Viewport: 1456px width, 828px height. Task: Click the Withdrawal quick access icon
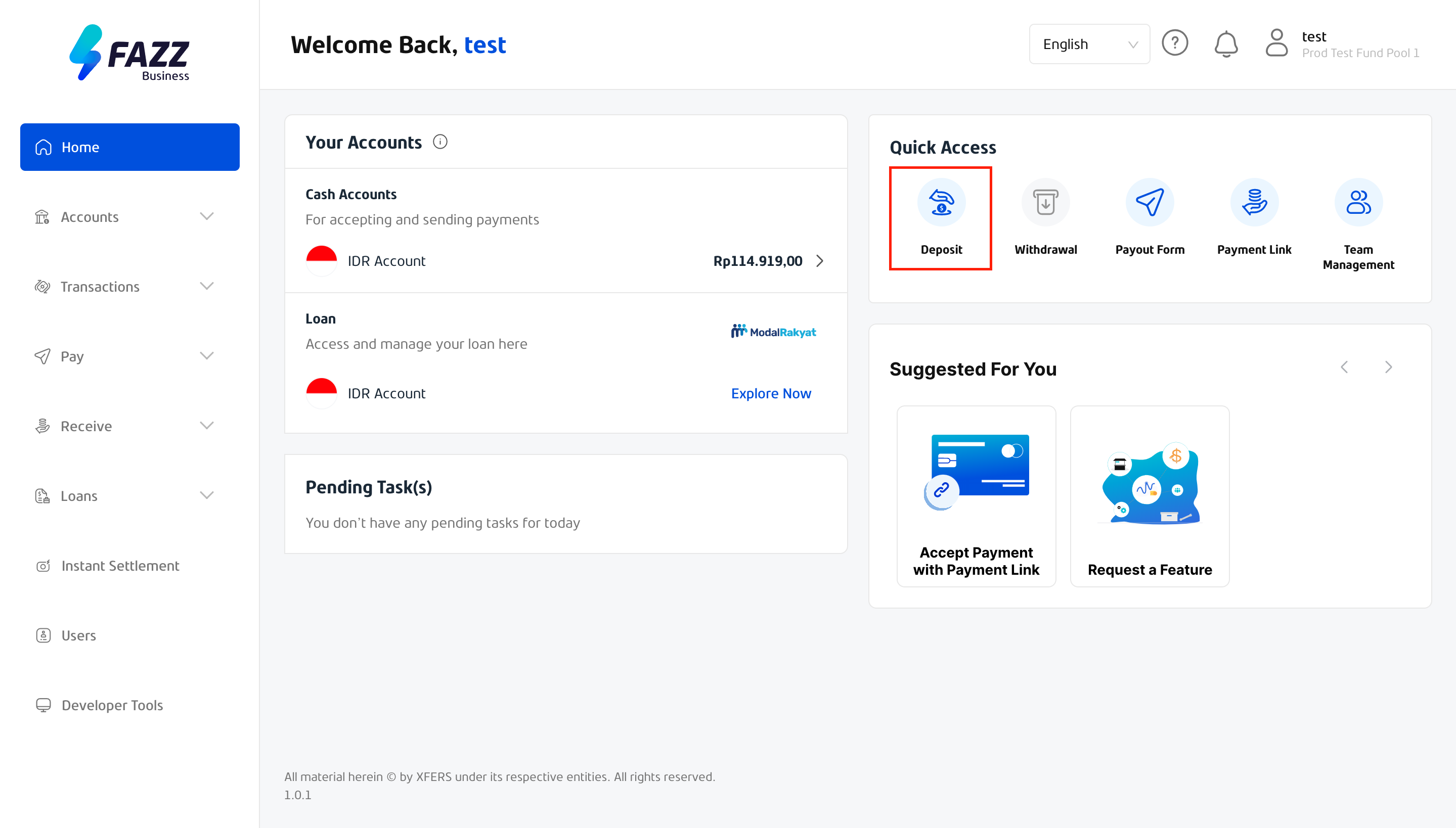1045,202
